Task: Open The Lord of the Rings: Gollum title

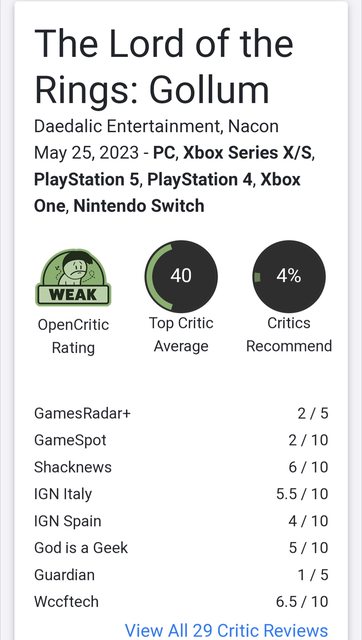Action: click(x=164, y=67)
